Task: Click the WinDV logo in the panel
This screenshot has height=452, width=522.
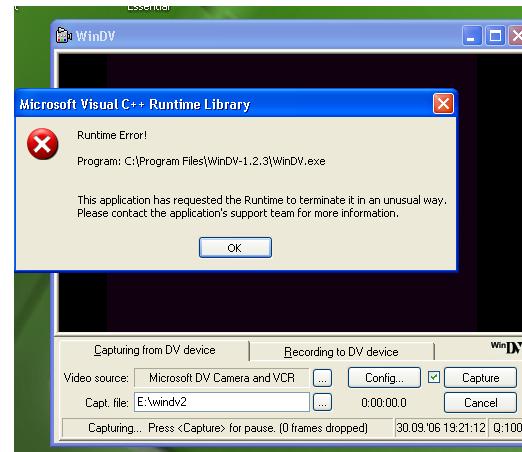Action: (506, 347)
